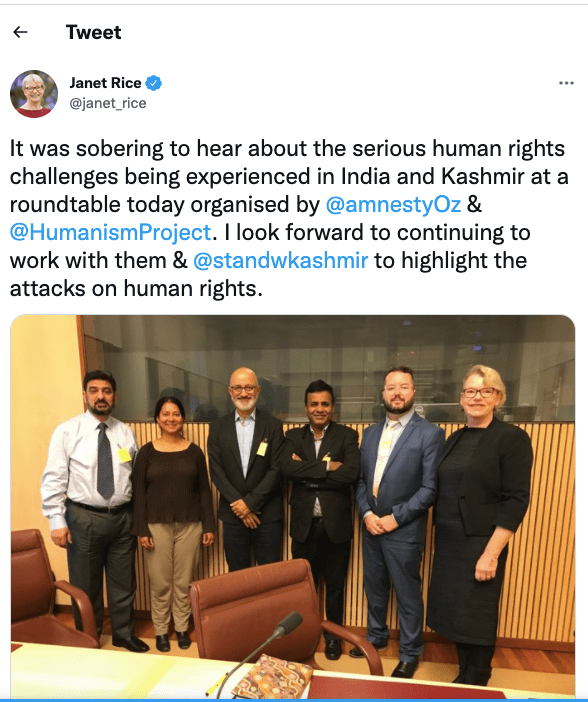This screenshot has height=702, width=588.
Task: Click the Tweet page heading
Action: (x=94, y=32)
